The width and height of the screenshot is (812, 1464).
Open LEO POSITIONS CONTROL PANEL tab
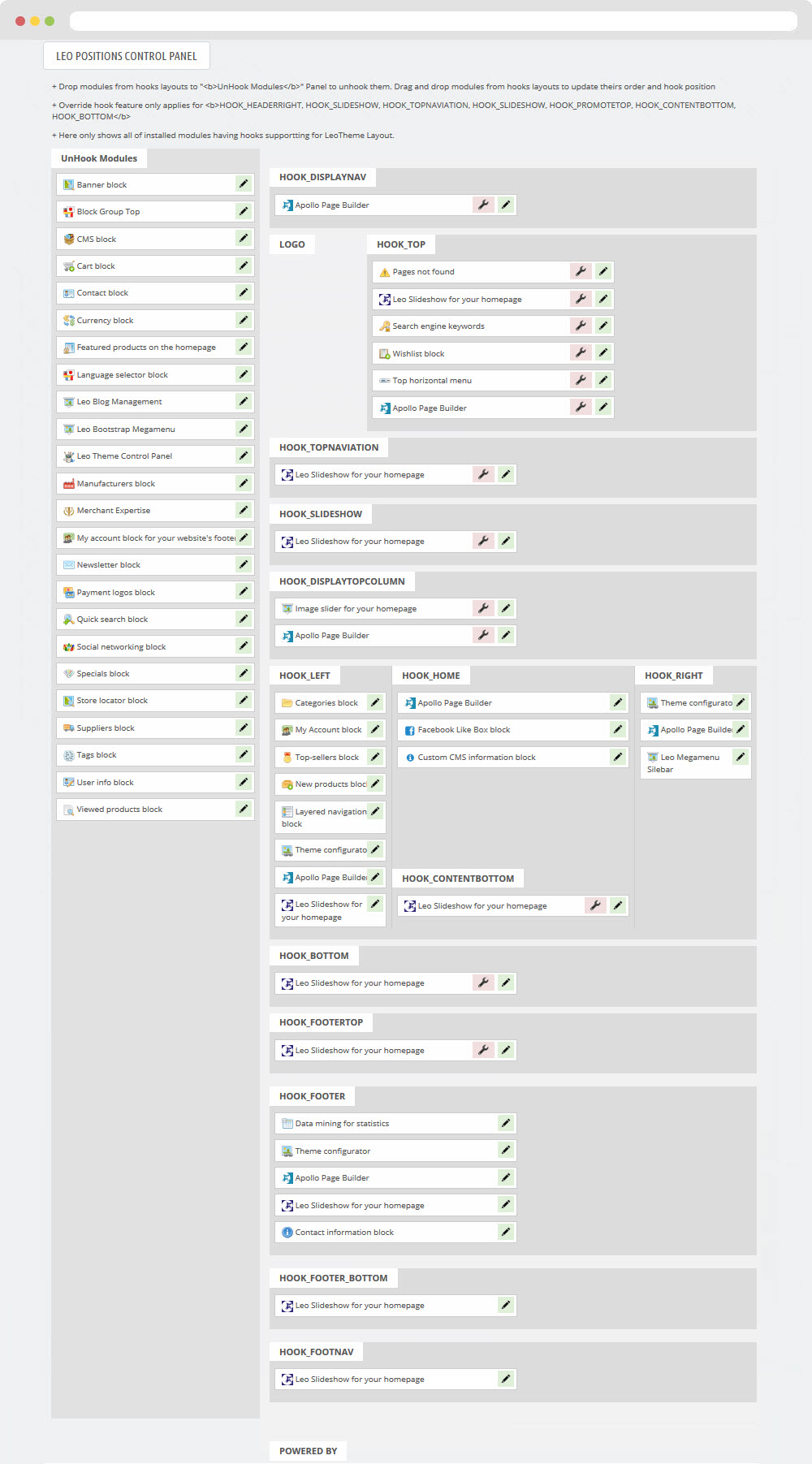[127, 56]
